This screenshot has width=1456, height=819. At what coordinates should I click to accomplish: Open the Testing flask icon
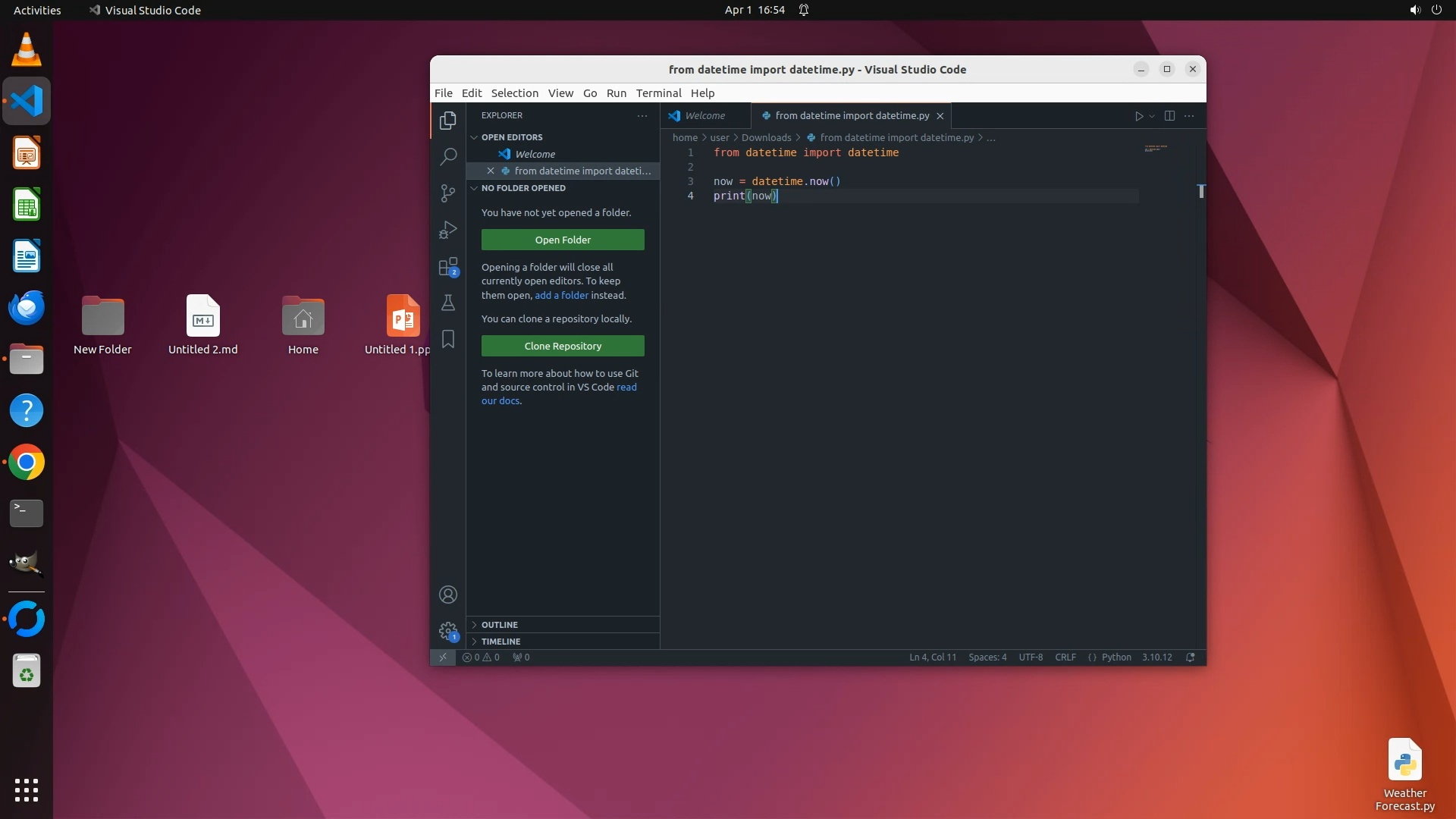448,303
